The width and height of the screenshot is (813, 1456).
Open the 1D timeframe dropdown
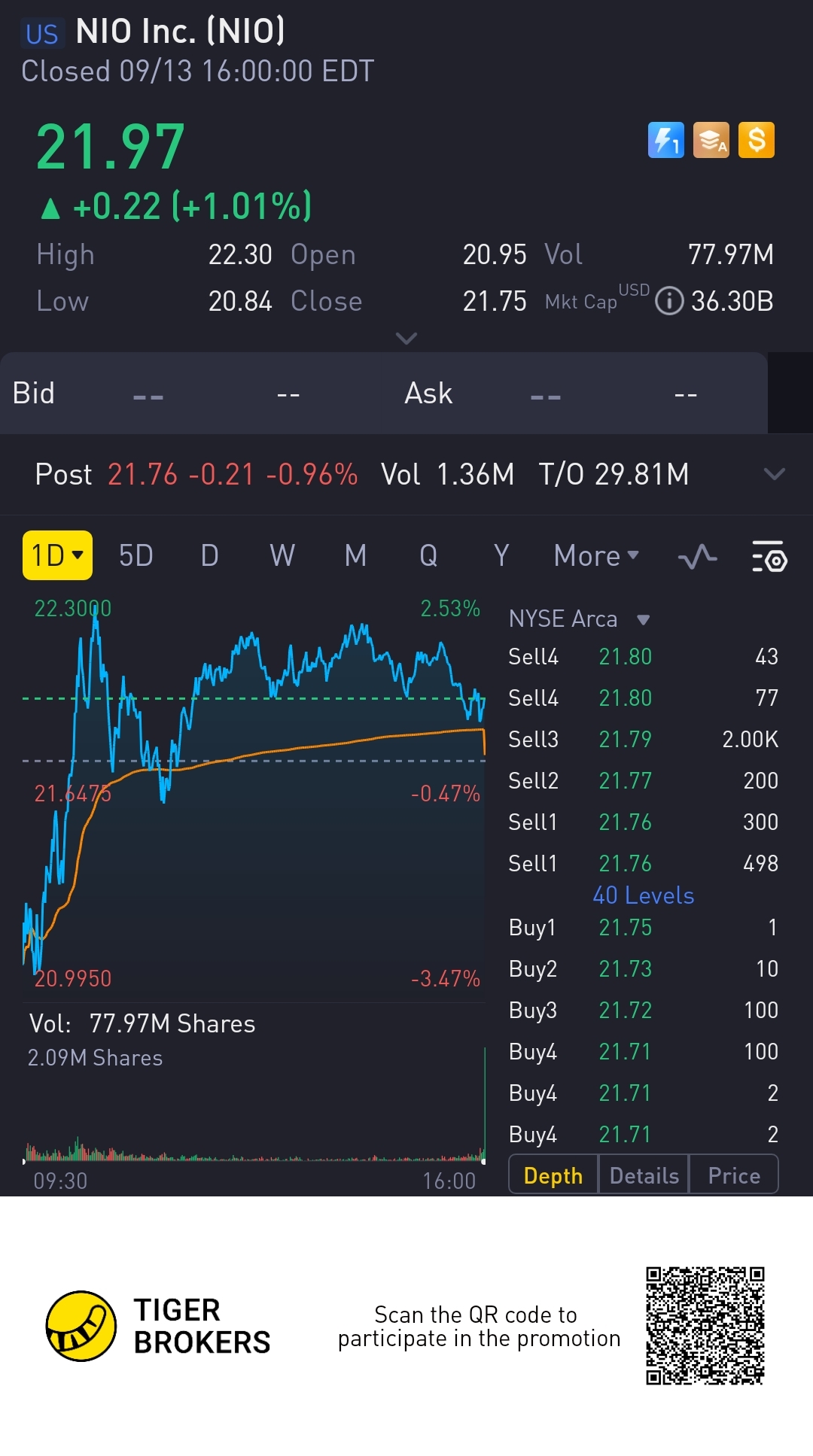[57, 555]
